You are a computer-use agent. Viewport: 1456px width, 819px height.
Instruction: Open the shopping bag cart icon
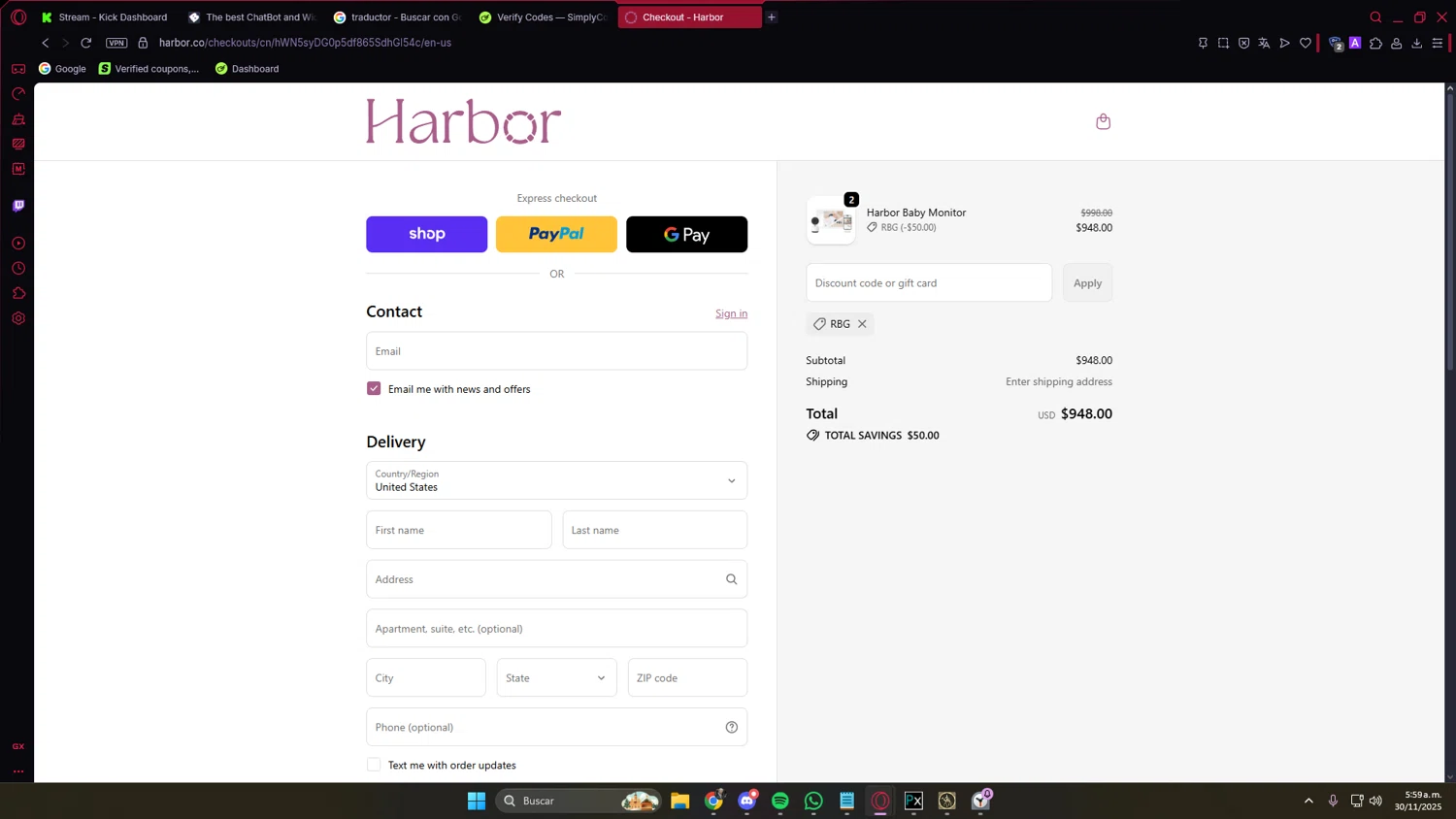[x=1103, y=121]
